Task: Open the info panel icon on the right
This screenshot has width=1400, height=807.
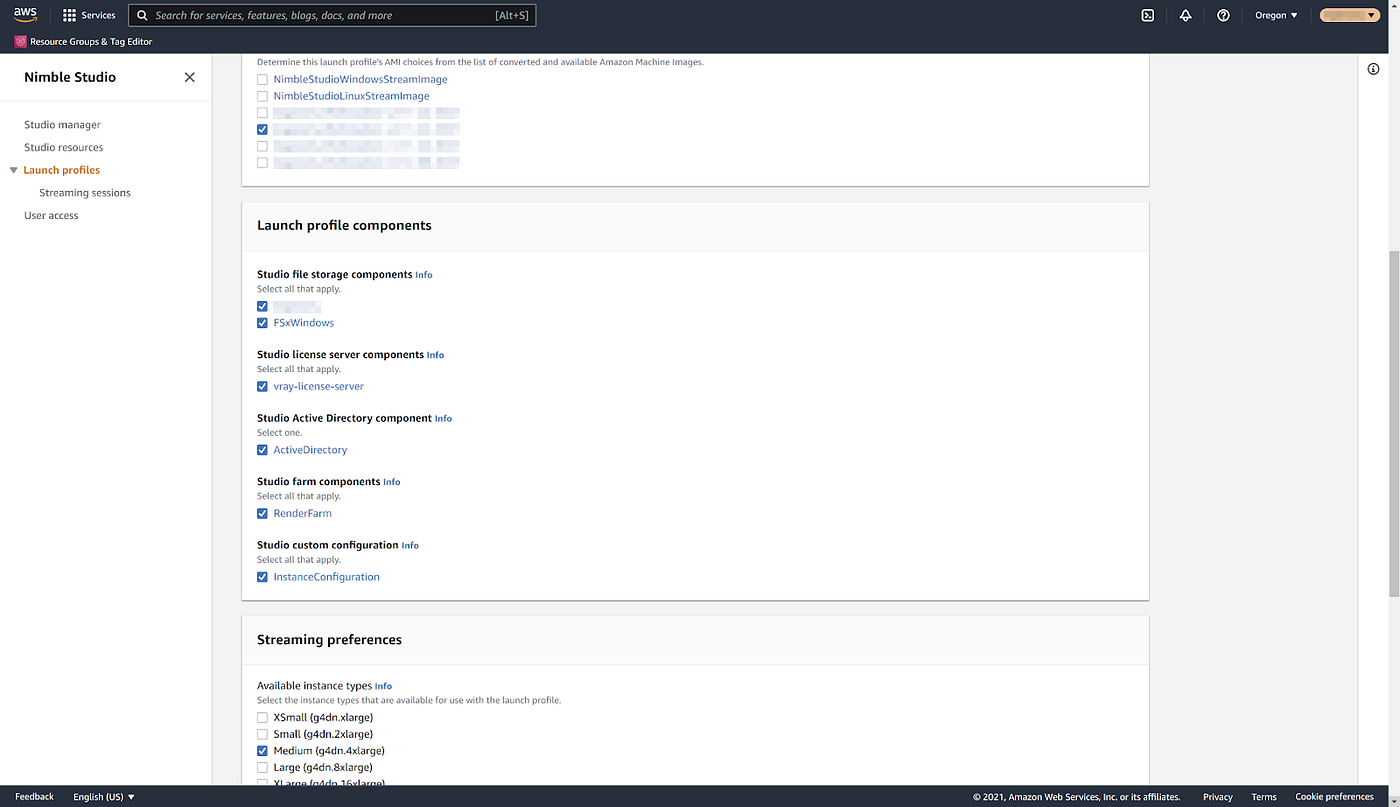Action: pyautogui.click(x=1374, y=69)
